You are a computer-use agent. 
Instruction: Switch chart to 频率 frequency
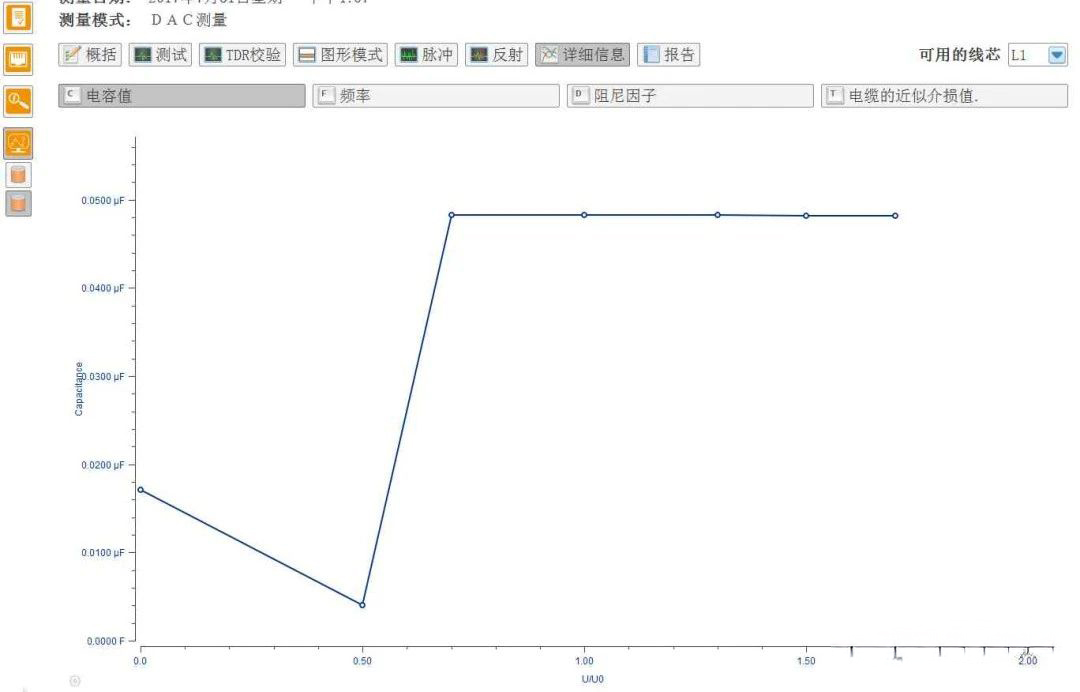click(435, 96)
